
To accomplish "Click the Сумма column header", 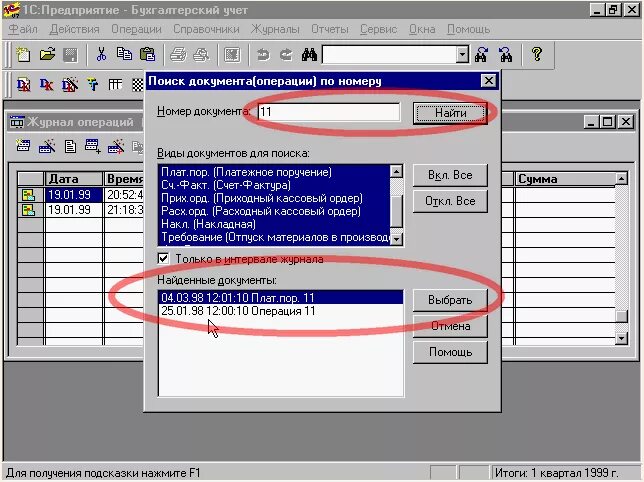I will pos(565,179).
